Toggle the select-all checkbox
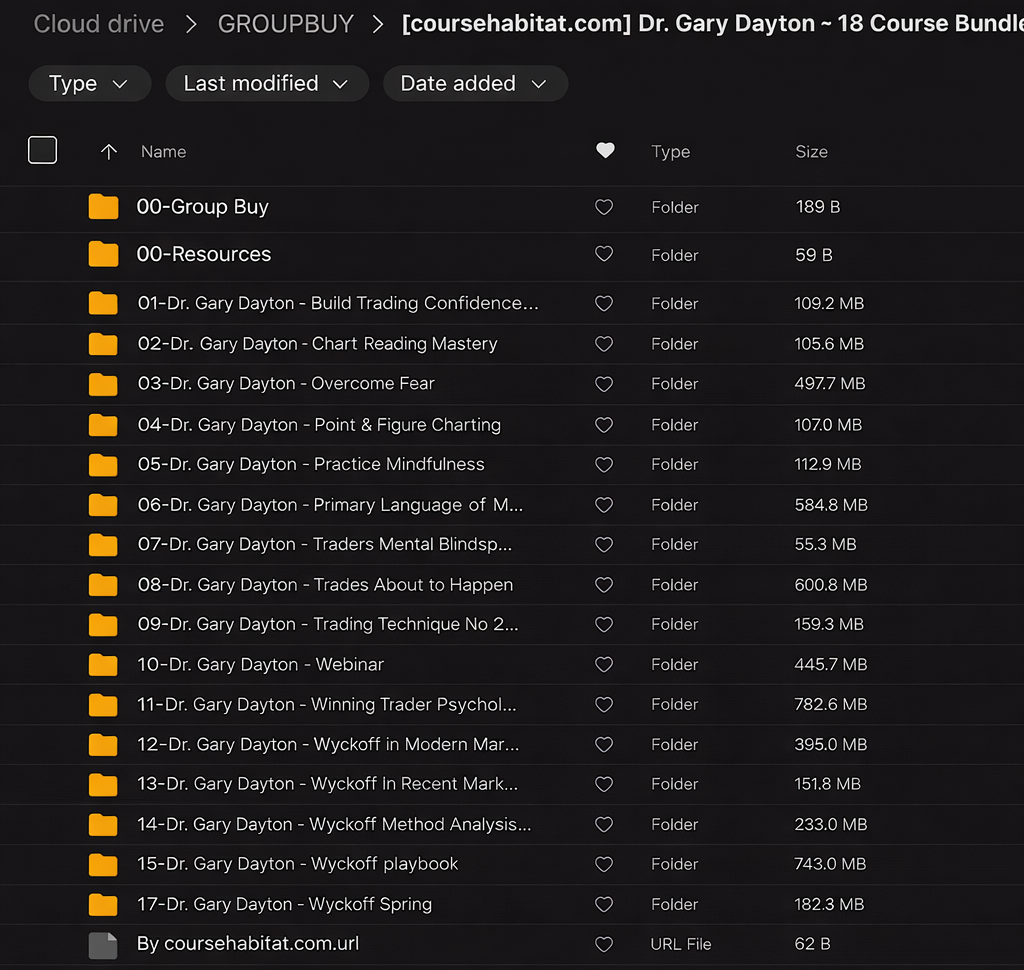The width and height of the screenshot is (1024, 970). coord(43,151)
